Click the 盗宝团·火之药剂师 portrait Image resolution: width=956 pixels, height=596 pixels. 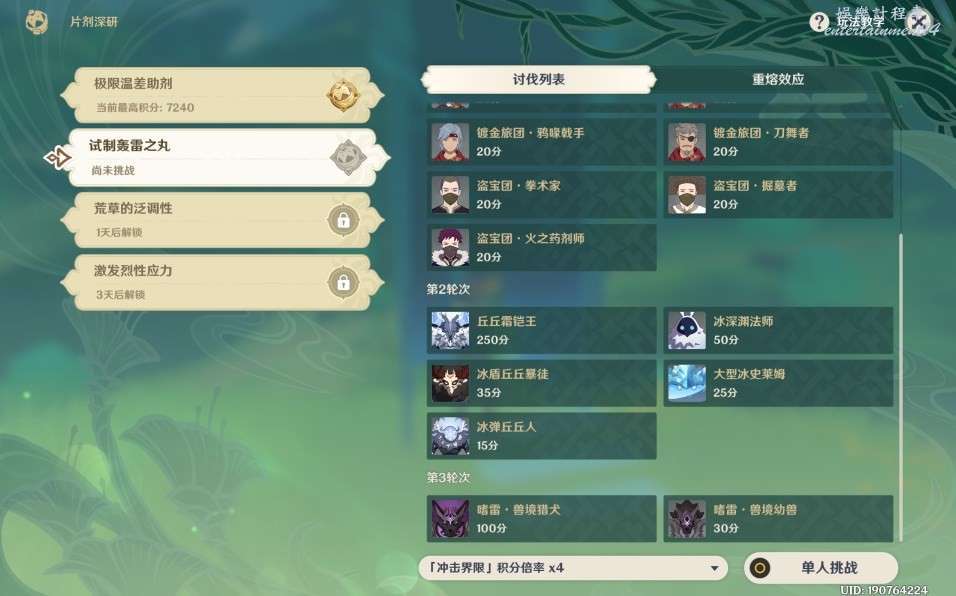[450, 247]
